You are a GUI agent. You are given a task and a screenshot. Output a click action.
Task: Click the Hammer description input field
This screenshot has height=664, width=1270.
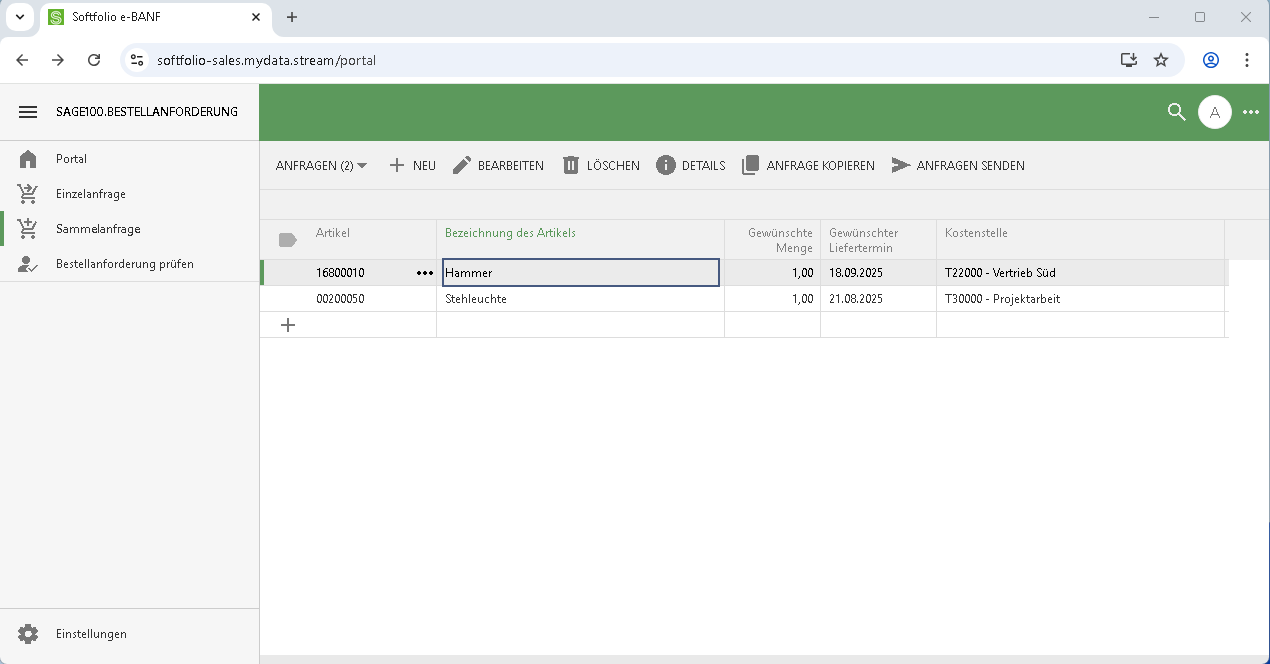[580, 273]
